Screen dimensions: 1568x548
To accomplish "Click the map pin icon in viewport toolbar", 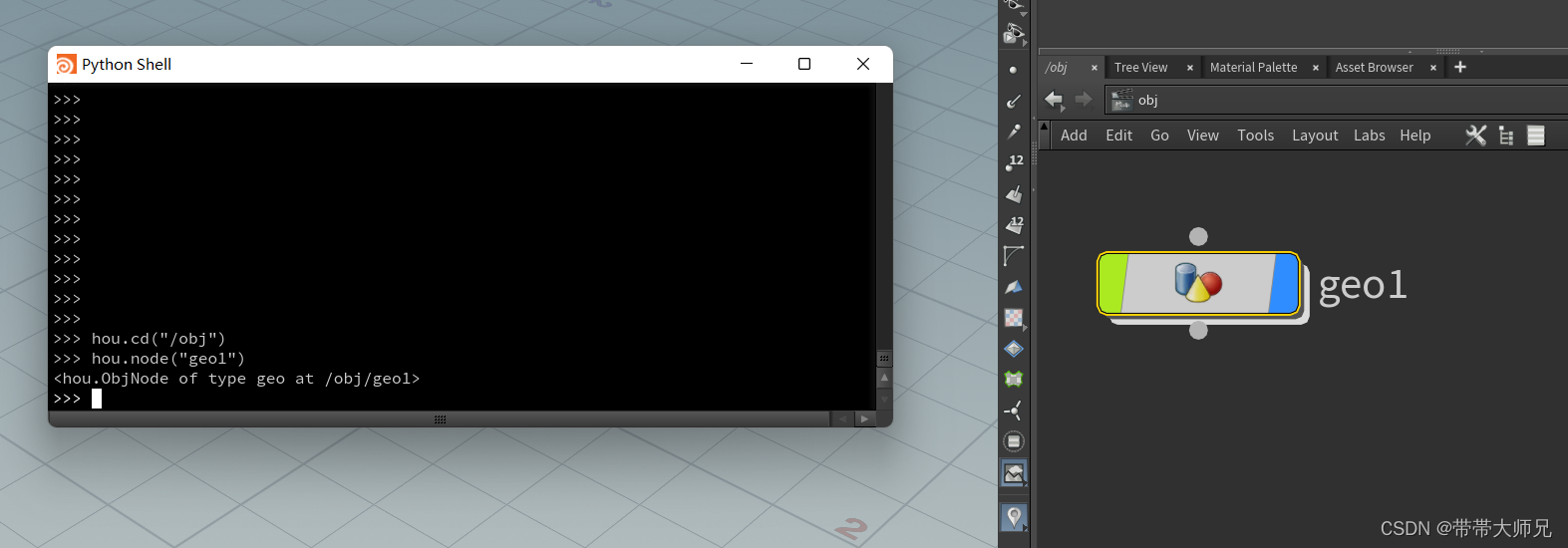I will 1014,517.
